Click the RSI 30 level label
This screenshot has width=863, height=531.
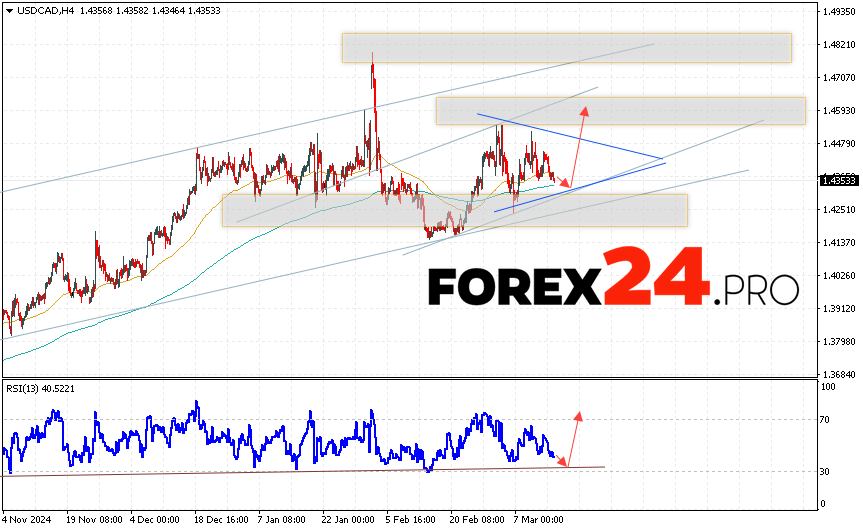pyautogui.click(x=826, y=471)
